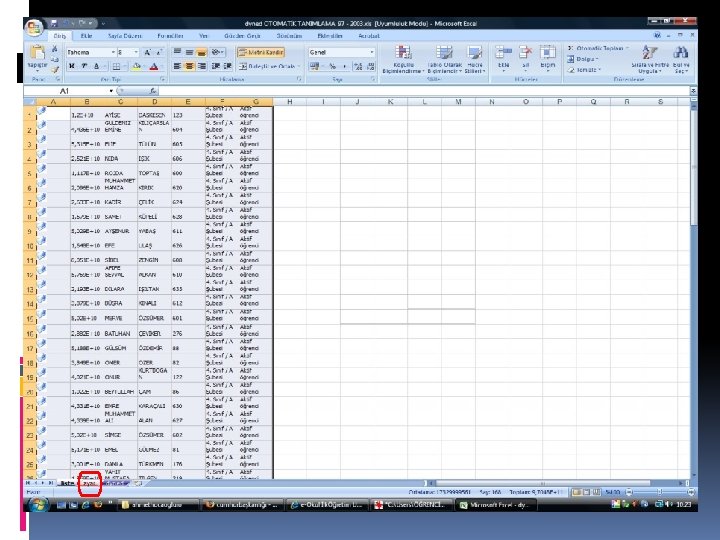Click the zoom out minus button
Image resolution: width=720 pixels, height=540 pixels.
pyautogui.click(x=629, y=492)
